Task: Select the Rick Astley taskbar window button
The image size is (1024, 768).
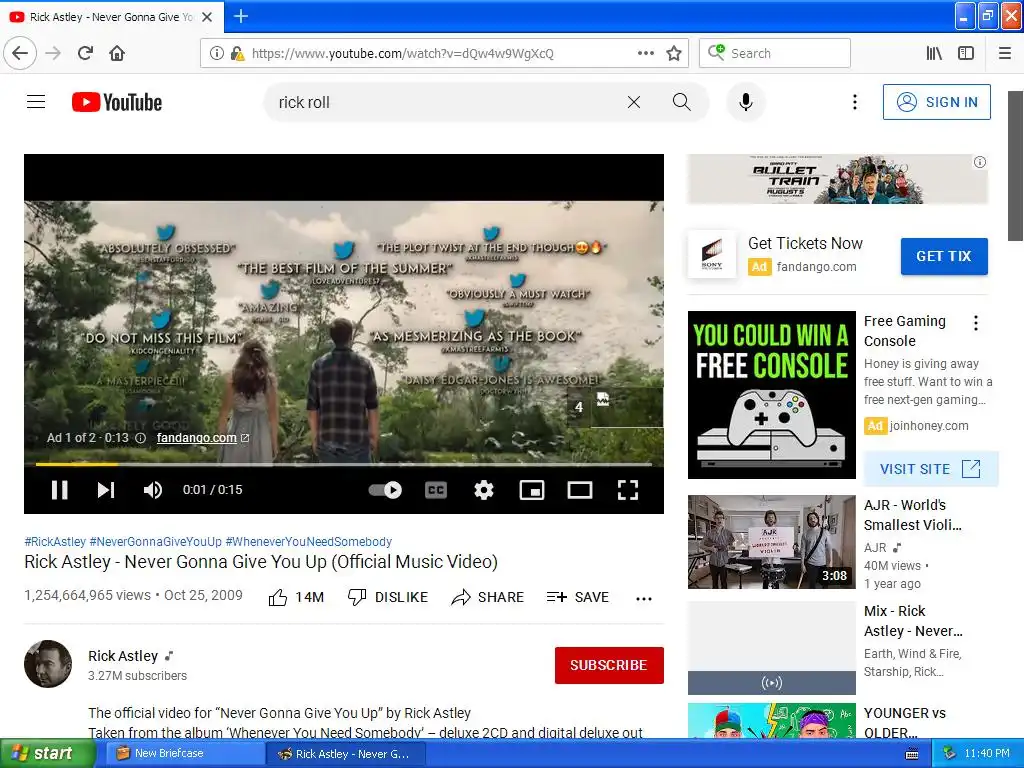Action: (345, 754)
